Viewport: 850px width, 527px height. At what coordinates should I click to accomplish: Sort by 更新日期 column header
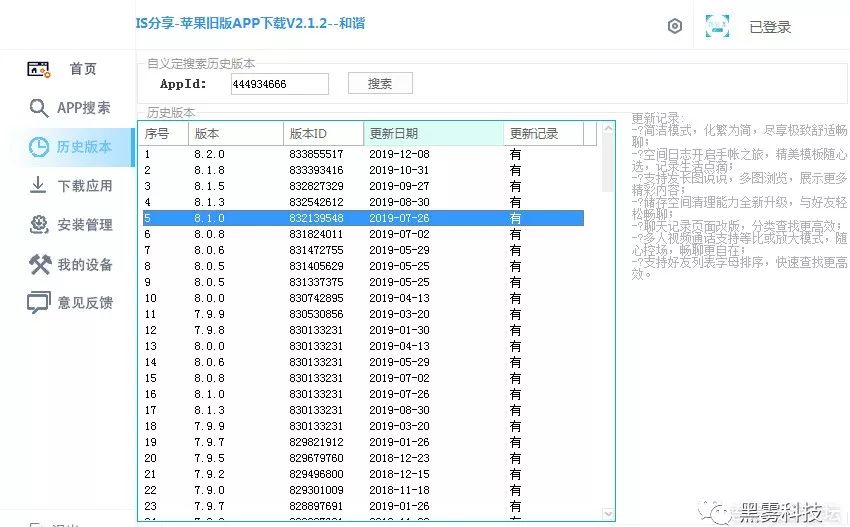point(434,134)
